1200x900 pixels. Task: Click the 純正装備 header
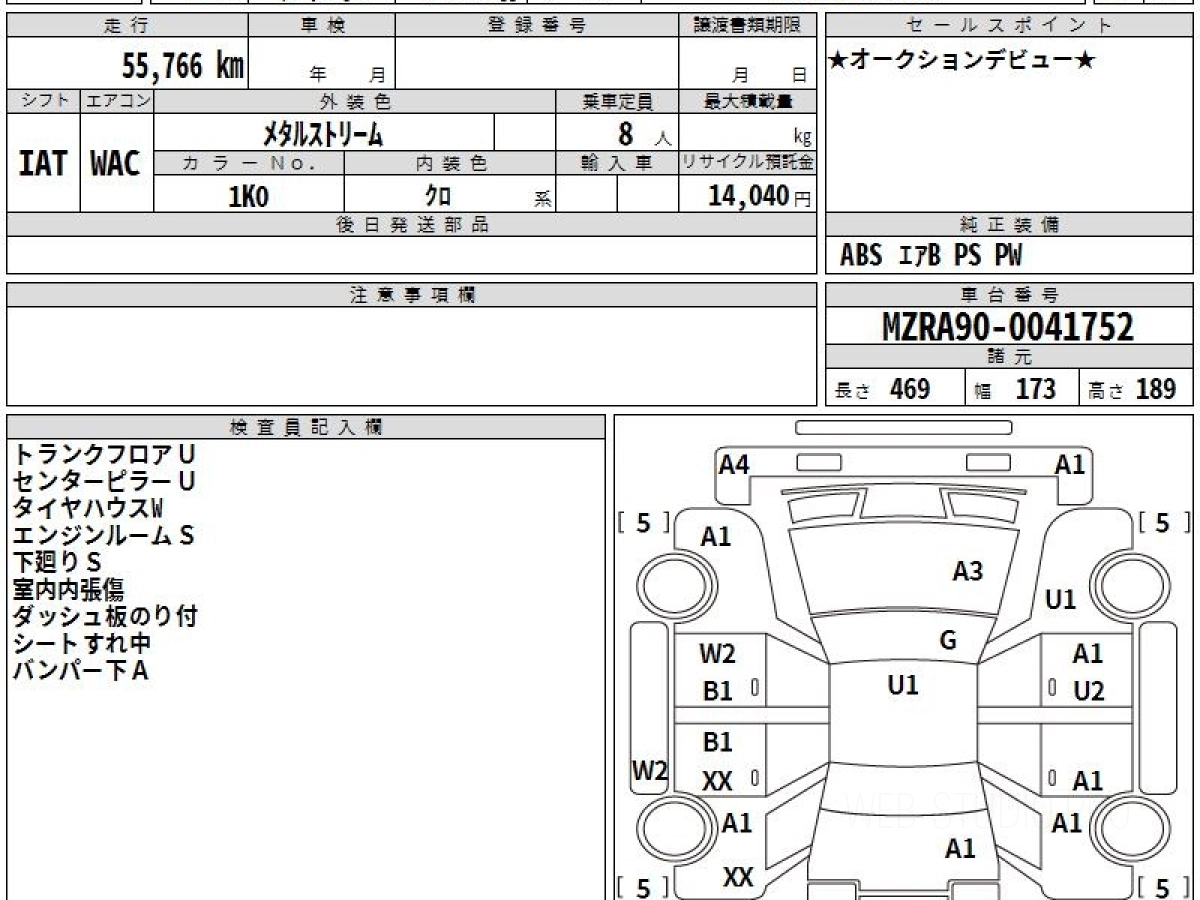pyautogui.click(x=1010, y=225)
